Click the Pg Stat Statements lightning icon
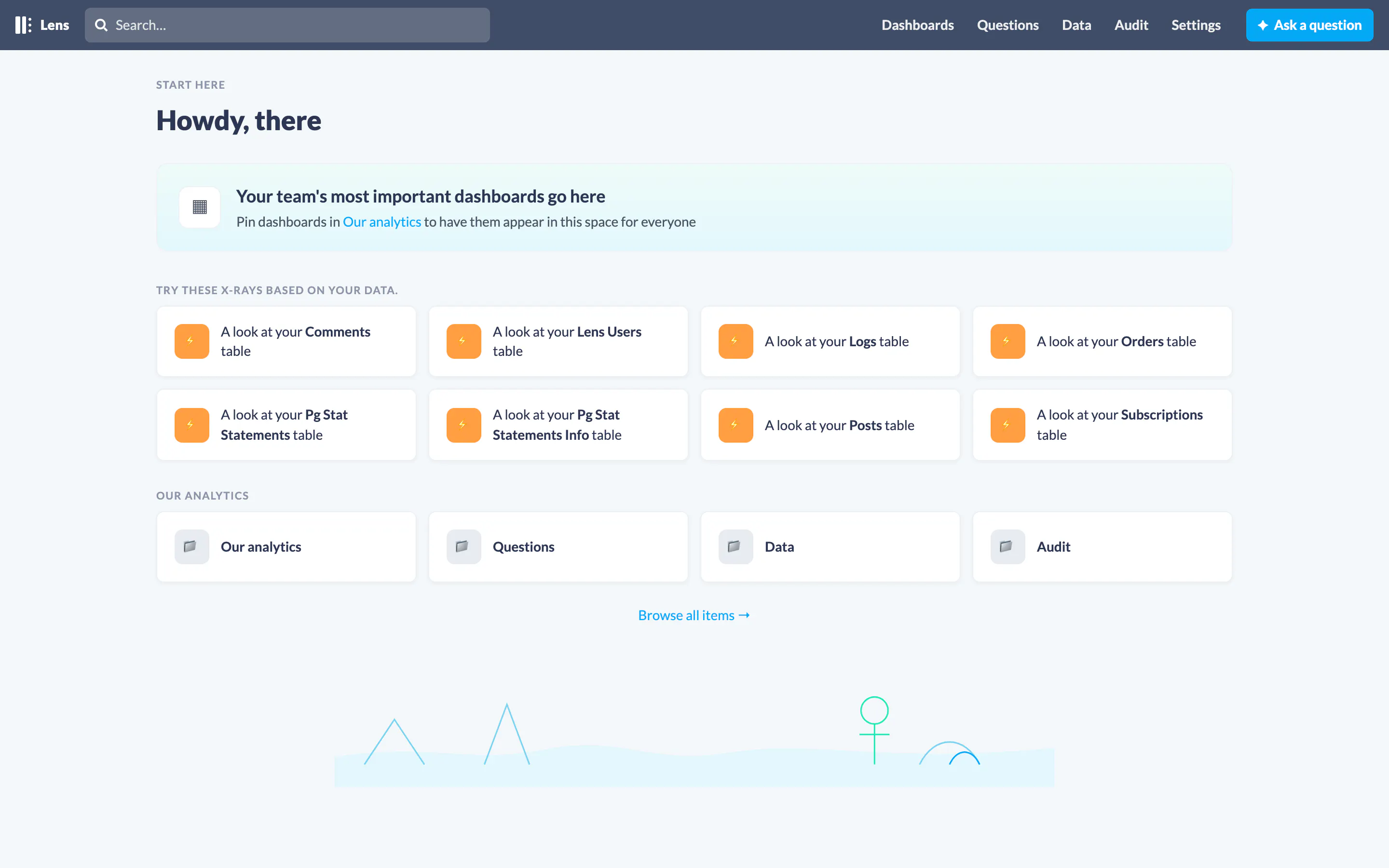This screenshot has width=1389, height=868. point(191,425)
